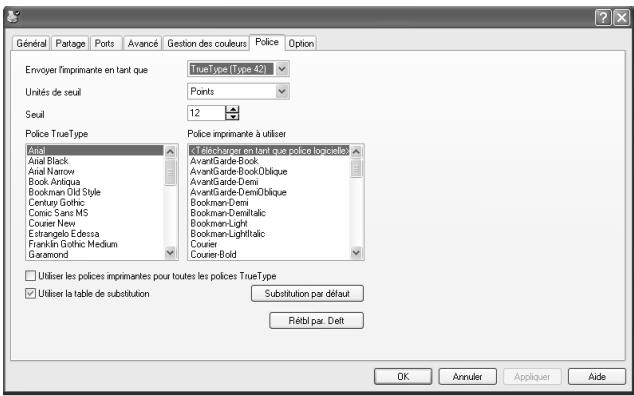Click the Appliquer button
Viewport: 634px width, 396px height.
[x=532, y=377]
